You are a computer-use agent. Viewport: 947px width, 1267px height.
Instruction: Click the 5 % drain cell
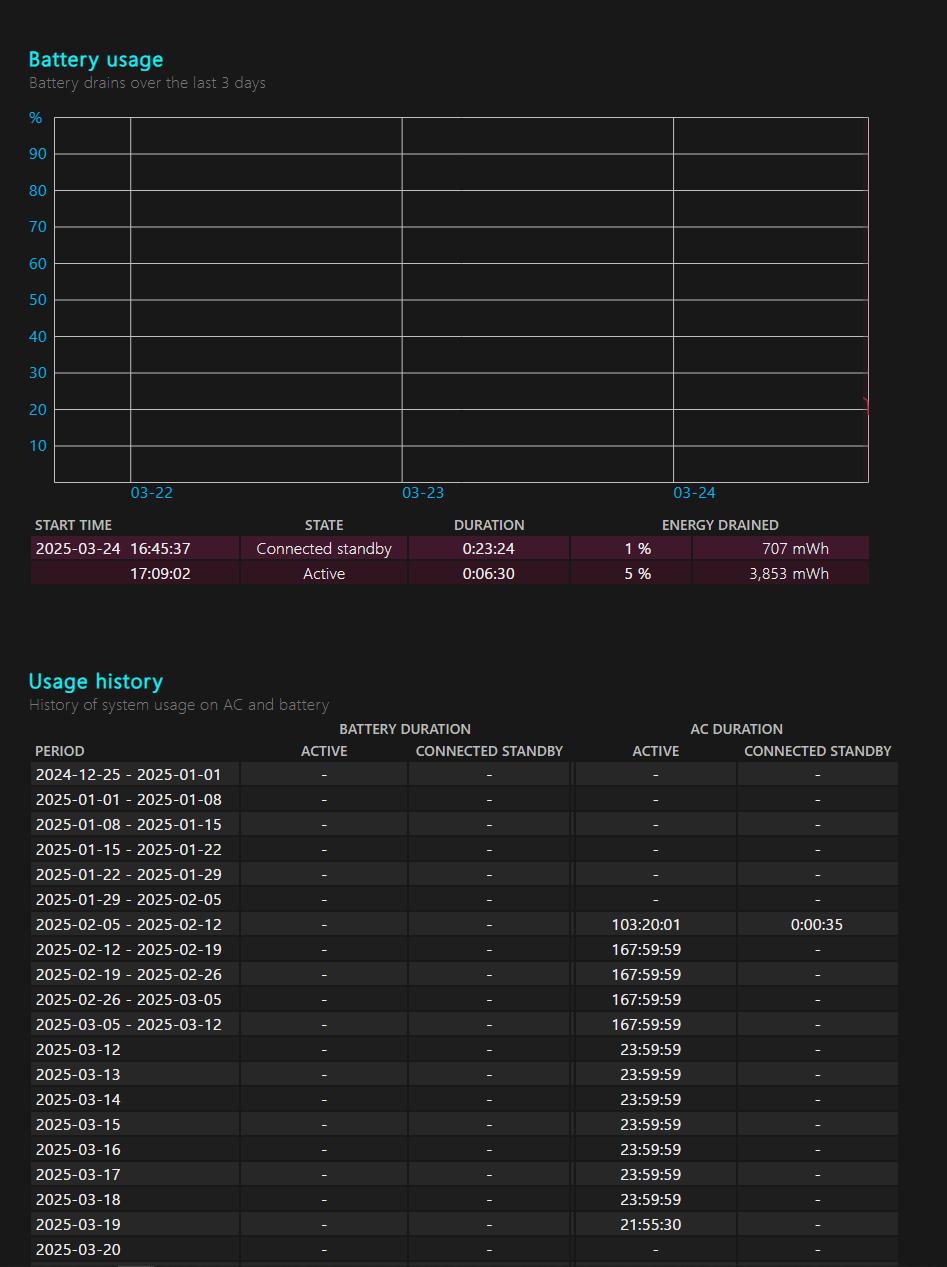(x=631, y=574)
